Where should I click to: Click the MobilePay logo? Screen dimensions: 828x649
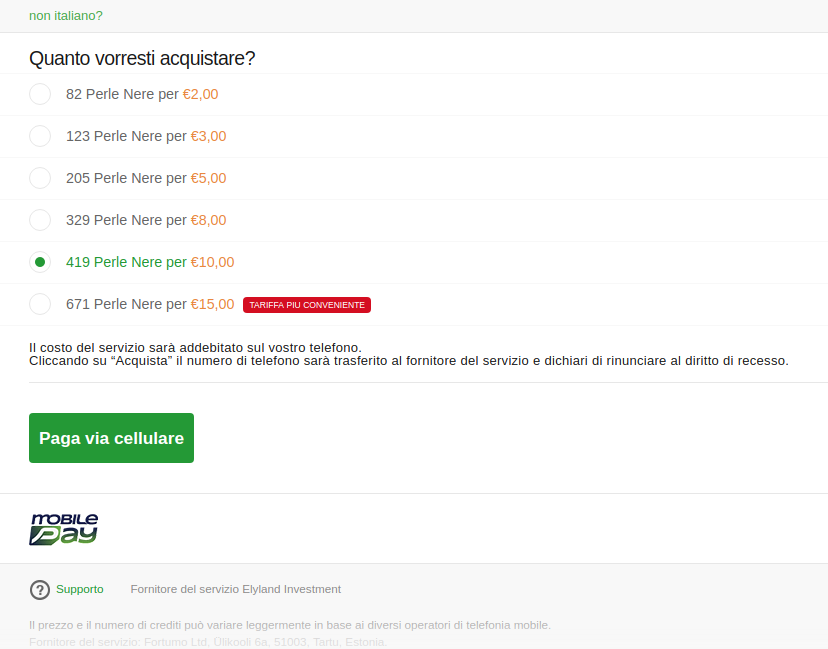[64, 529]
